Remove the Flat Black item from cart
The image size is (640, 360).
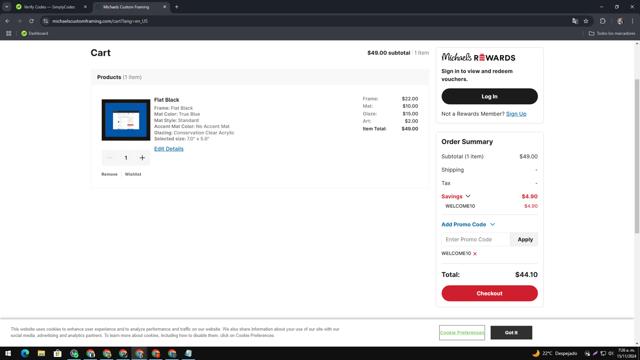coord(109,174)
